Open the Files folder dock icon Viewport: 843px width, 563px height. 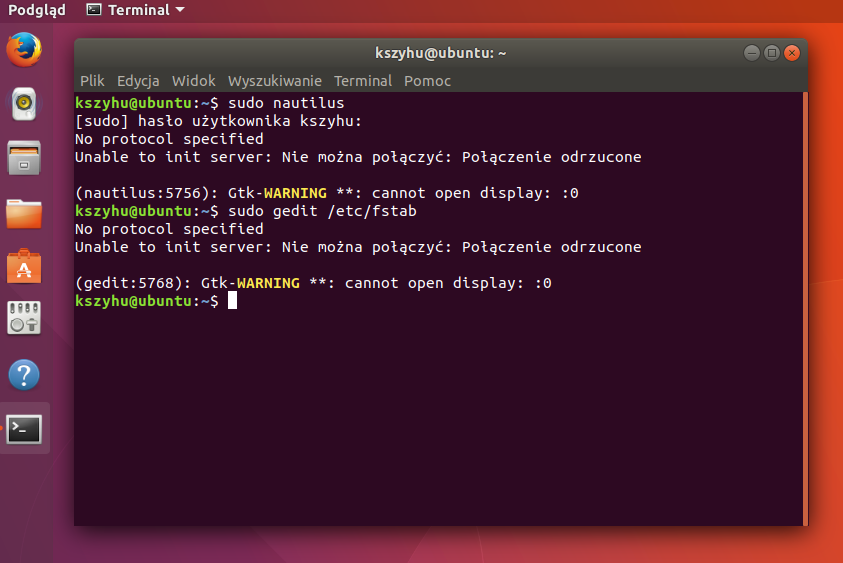click(x=24, y=213)
